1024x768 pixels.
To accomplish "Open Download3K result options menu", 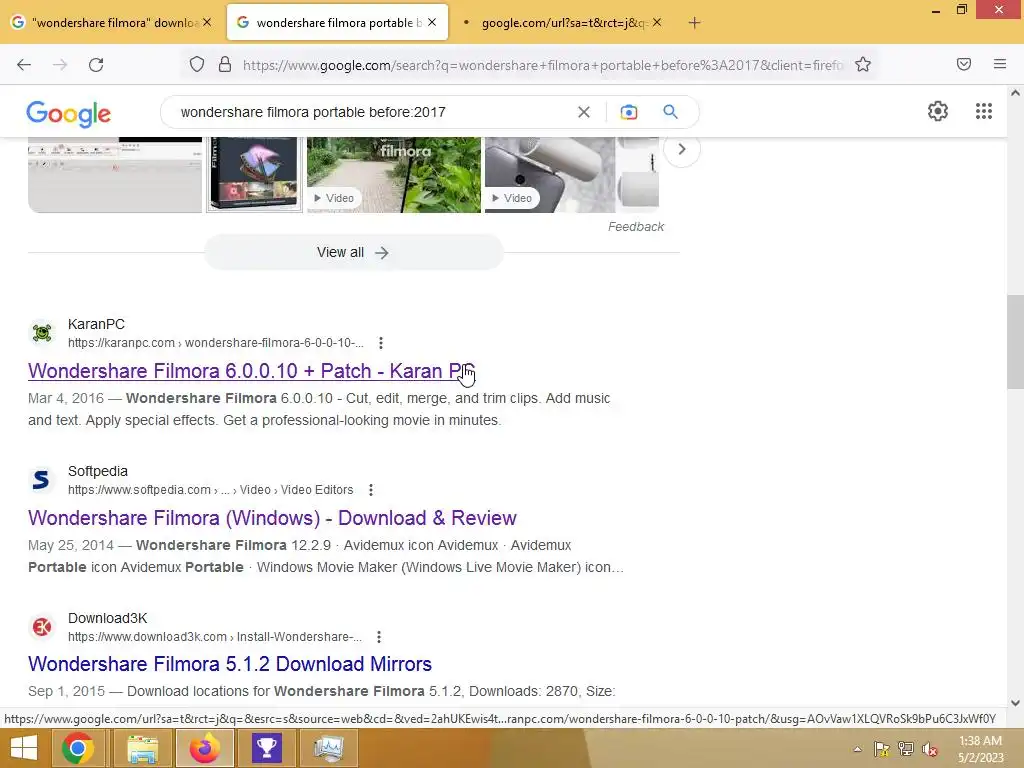I will (x=379, y=637).
